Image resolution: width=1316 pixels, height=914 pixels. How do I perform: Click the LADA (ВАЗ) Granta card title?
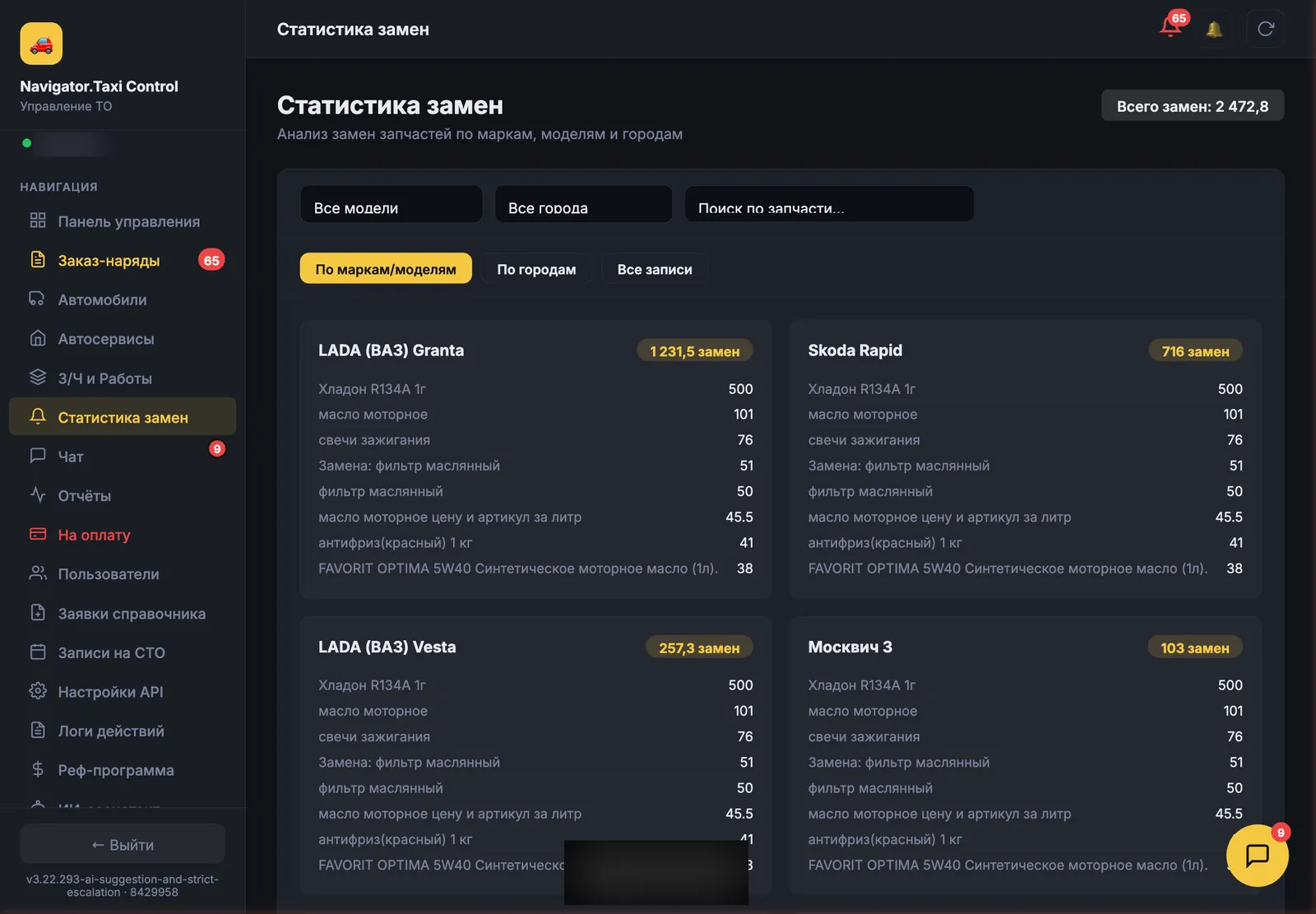(391, 350)
